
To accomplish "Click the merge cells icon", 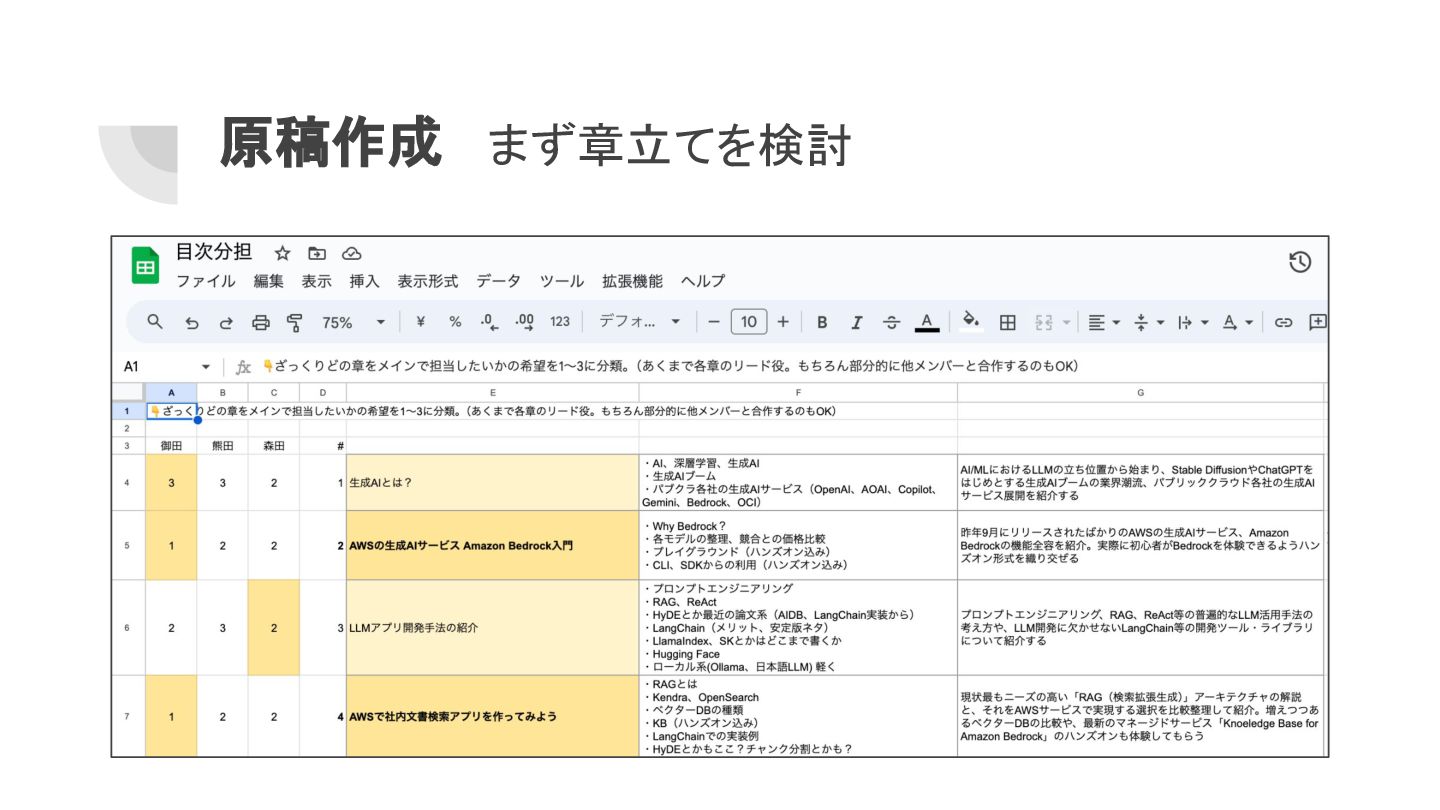I will [x=1044, y=322].
